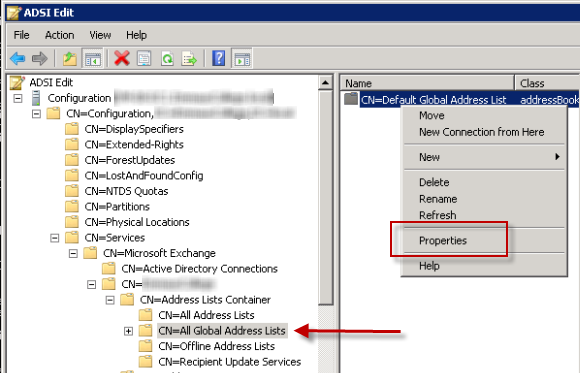
Task: Open the Action menu
Action: pyautogui.click(x=60, y=35)
